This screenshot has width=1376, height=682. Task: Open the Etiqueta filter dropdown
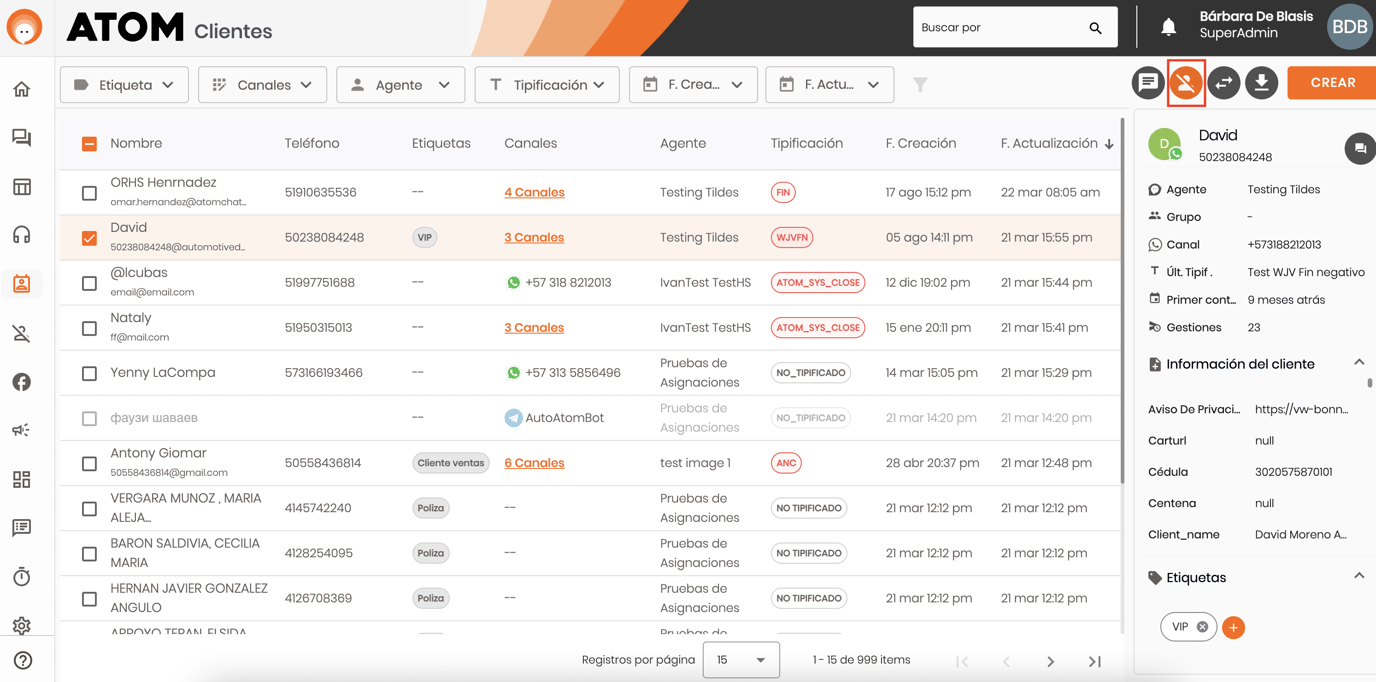(124, 84)
